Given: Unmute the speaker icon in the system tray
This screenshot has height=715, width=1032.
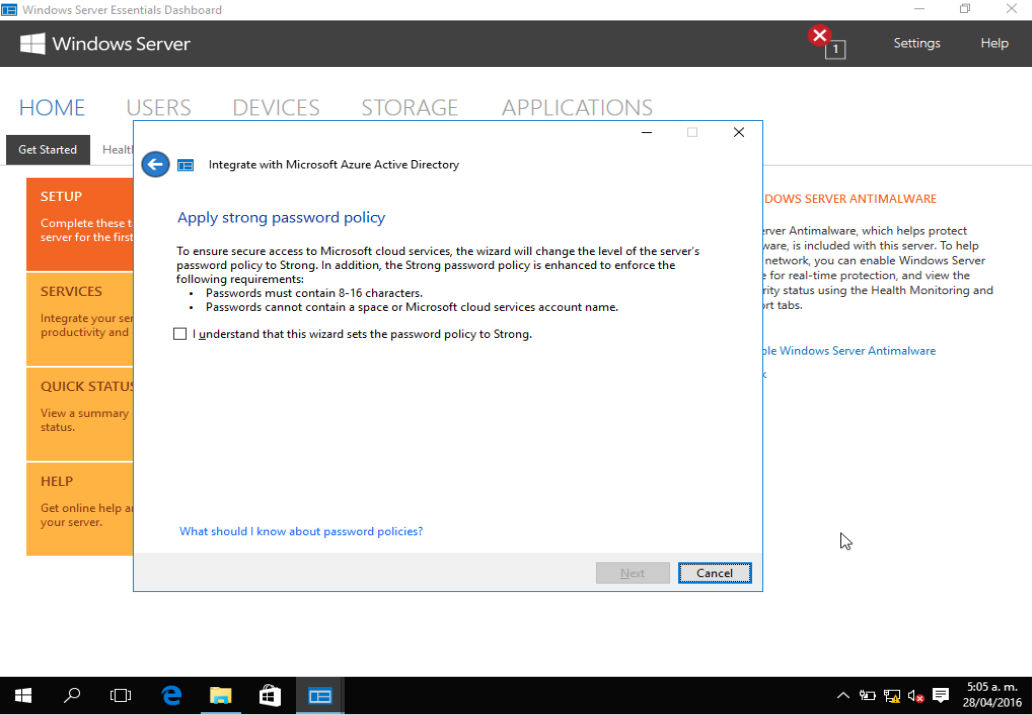Looking at the screenshot, I should [x=913, y=694].
